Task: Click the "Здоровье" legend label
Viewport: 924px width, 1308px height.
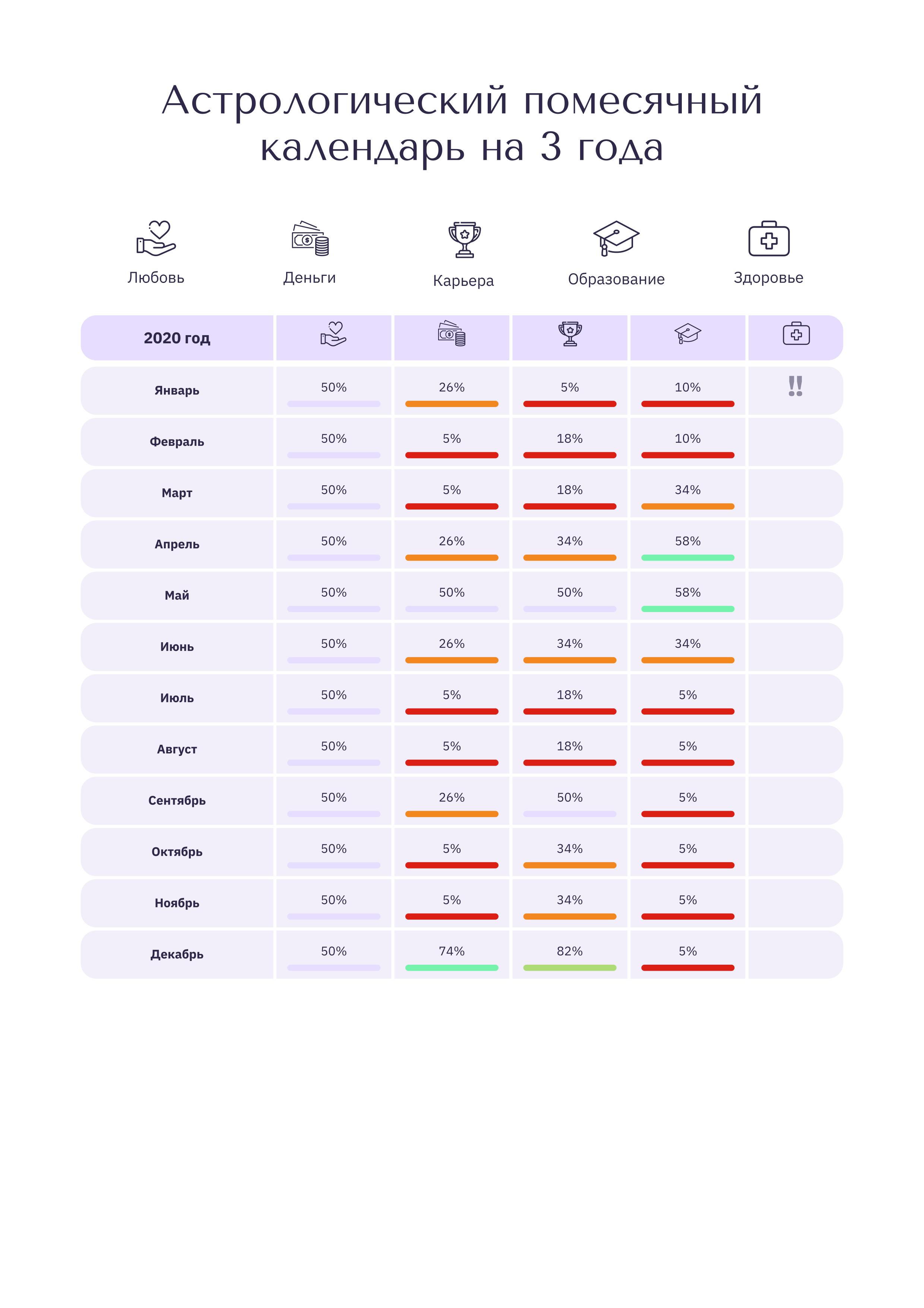Action: [x=769, y=278]
